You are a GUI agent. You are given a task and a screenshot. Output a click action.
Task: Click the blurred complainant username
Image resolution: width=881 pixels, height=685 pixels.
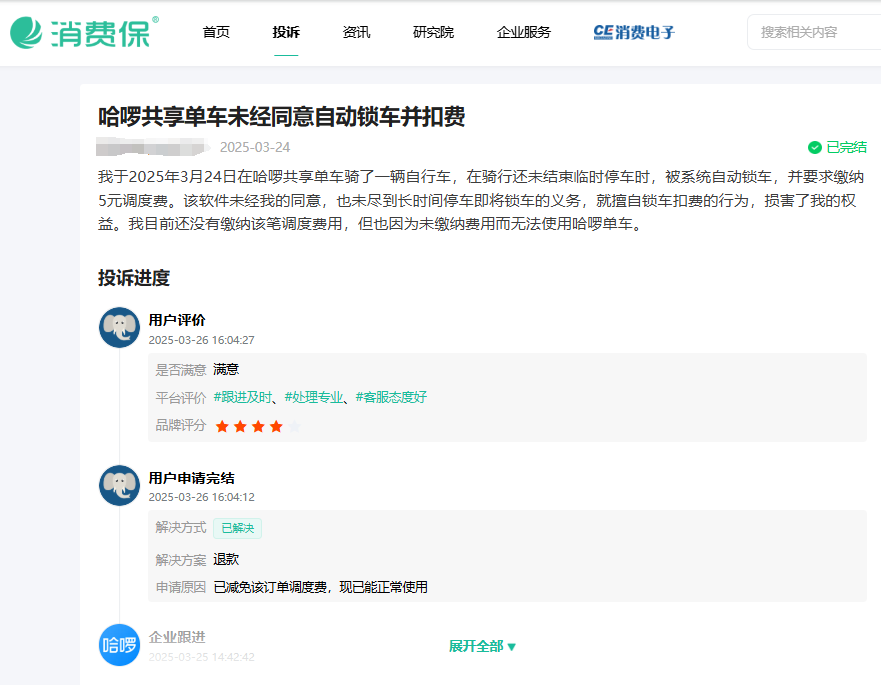coord(152,147)
